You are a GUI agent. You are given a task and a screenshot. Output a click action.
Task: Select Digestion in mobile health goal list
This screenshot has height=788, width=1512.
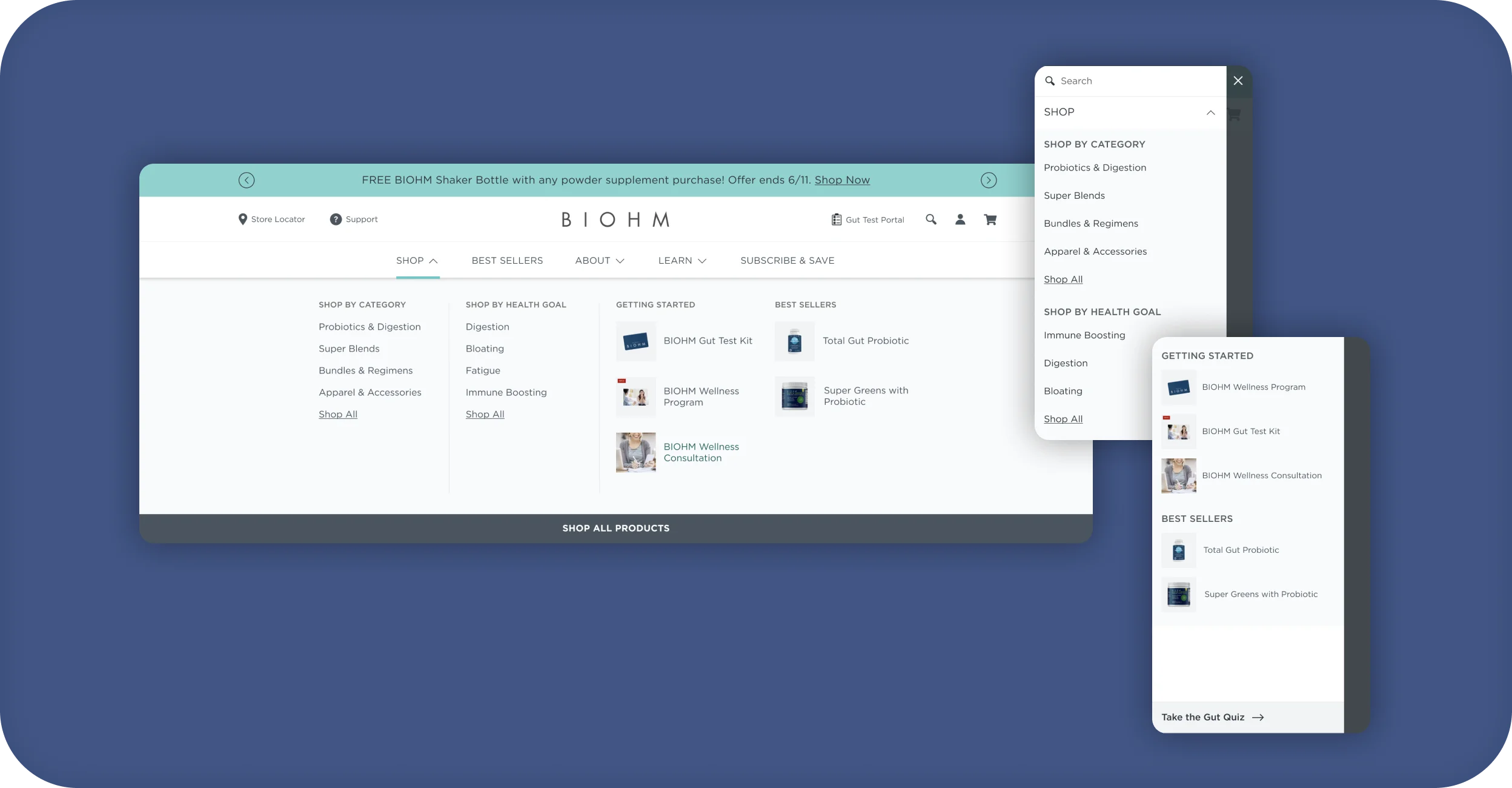[x=1066, y=363]
